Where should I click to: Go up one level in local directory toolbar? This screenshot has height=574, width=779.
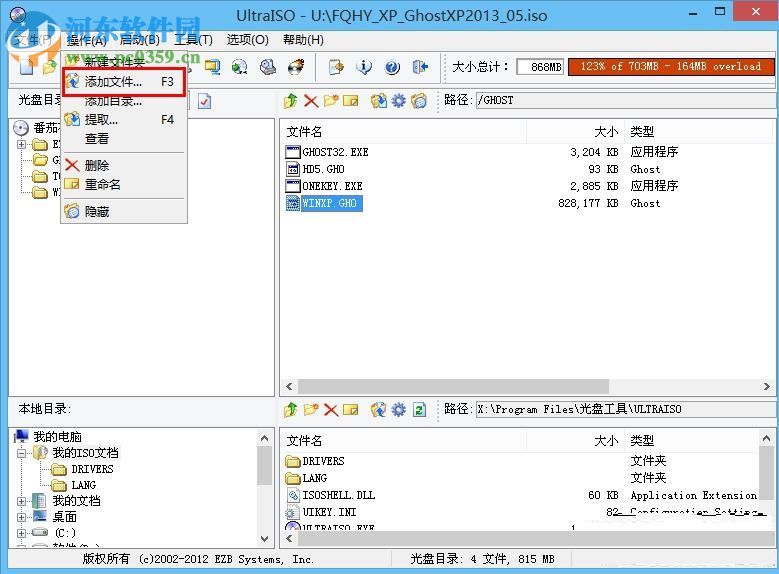291,410
